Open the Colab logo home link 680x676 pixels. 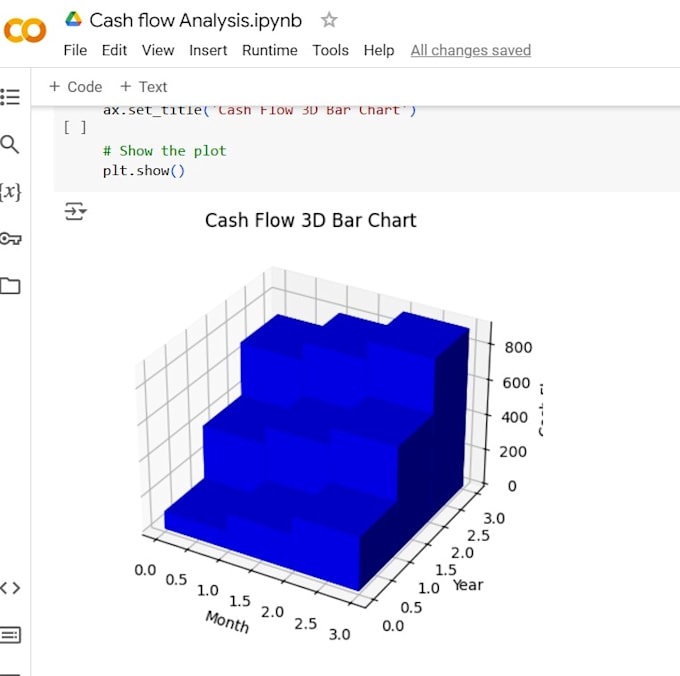(25, 30)
